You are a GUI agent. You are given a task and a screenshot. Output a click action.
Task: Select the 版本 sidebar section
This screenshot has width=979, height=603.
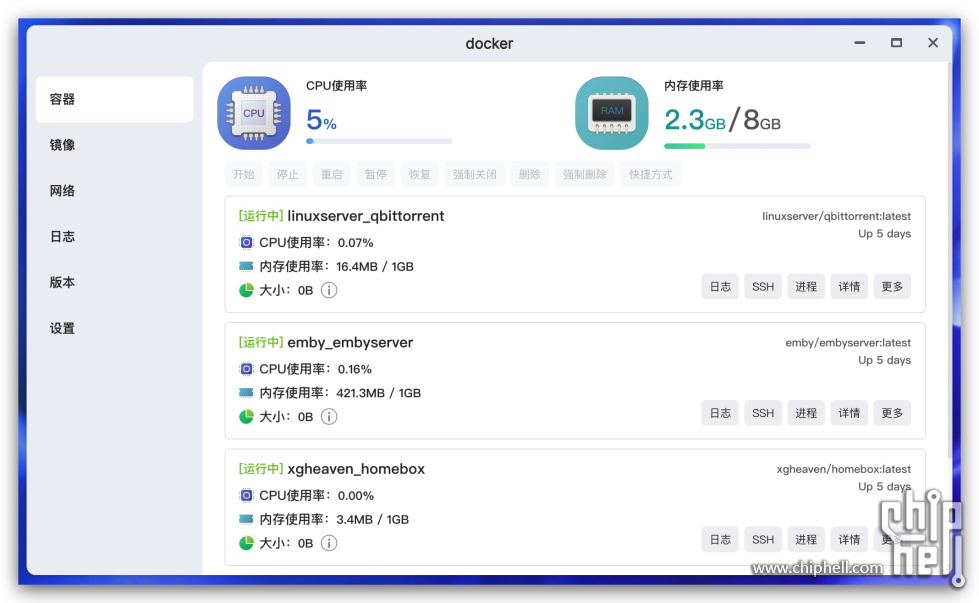(x=114, y=282)
